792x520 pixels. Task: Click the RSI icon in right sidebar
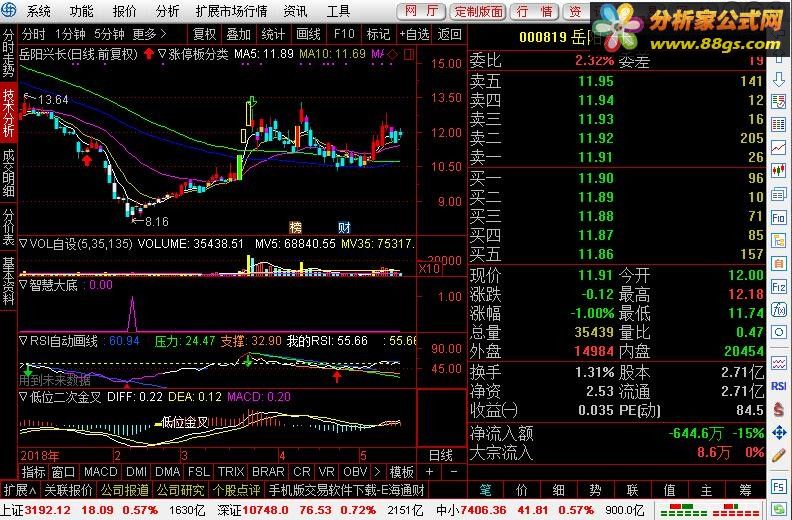coord(778,386)
